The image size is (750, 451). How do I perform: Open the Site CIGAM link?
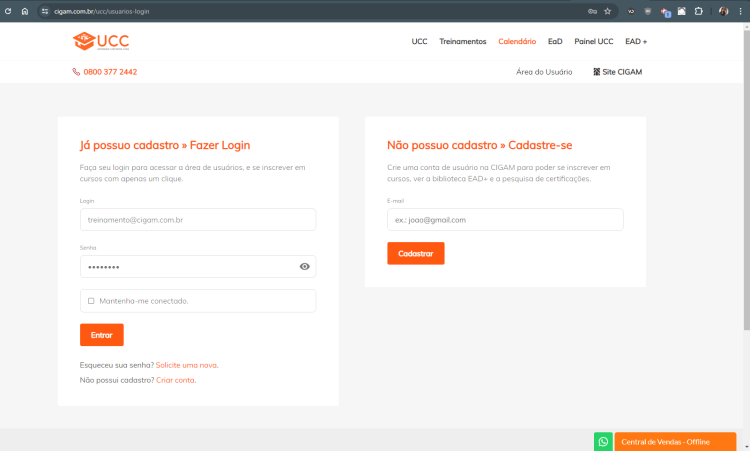pyautogui.click(x=622, y=72)
